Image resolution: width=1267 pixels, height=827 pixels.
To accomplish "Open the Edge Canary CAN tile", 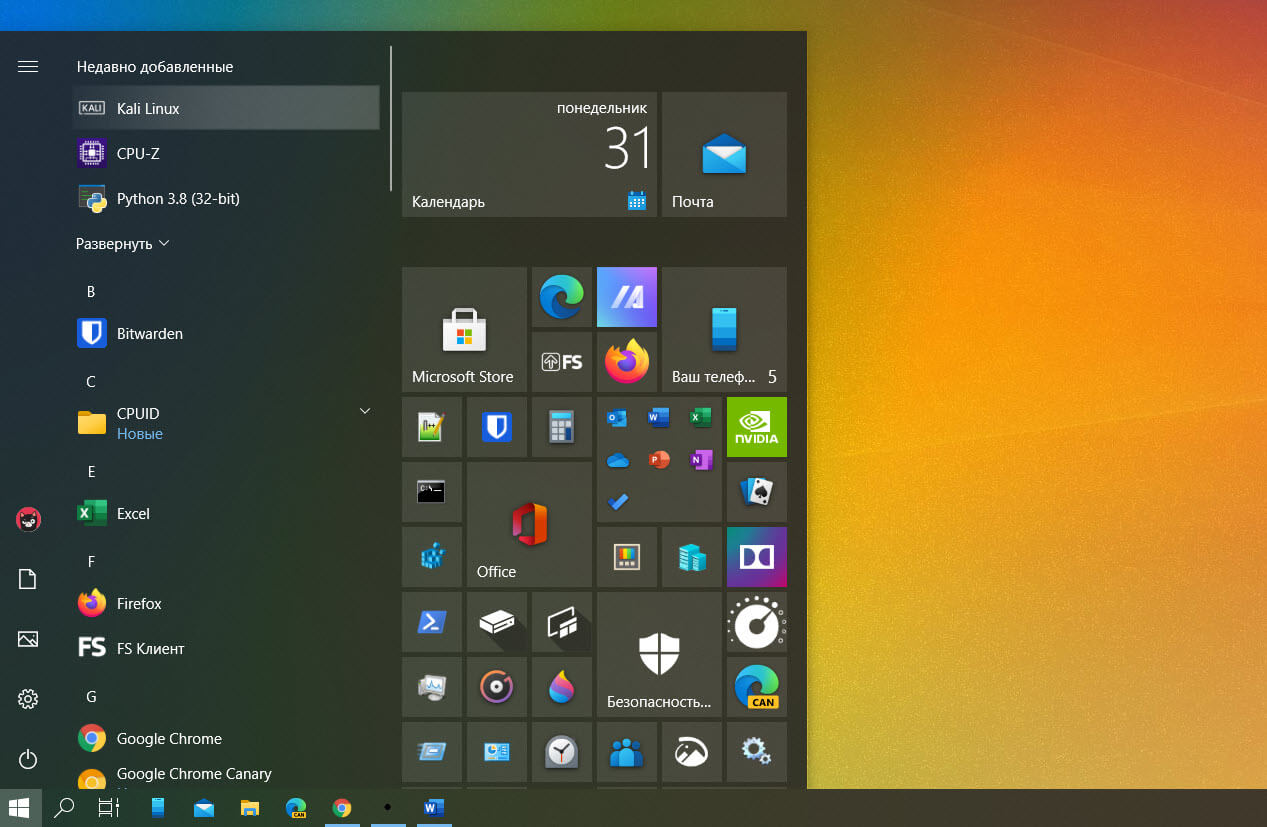I will 757,687.
